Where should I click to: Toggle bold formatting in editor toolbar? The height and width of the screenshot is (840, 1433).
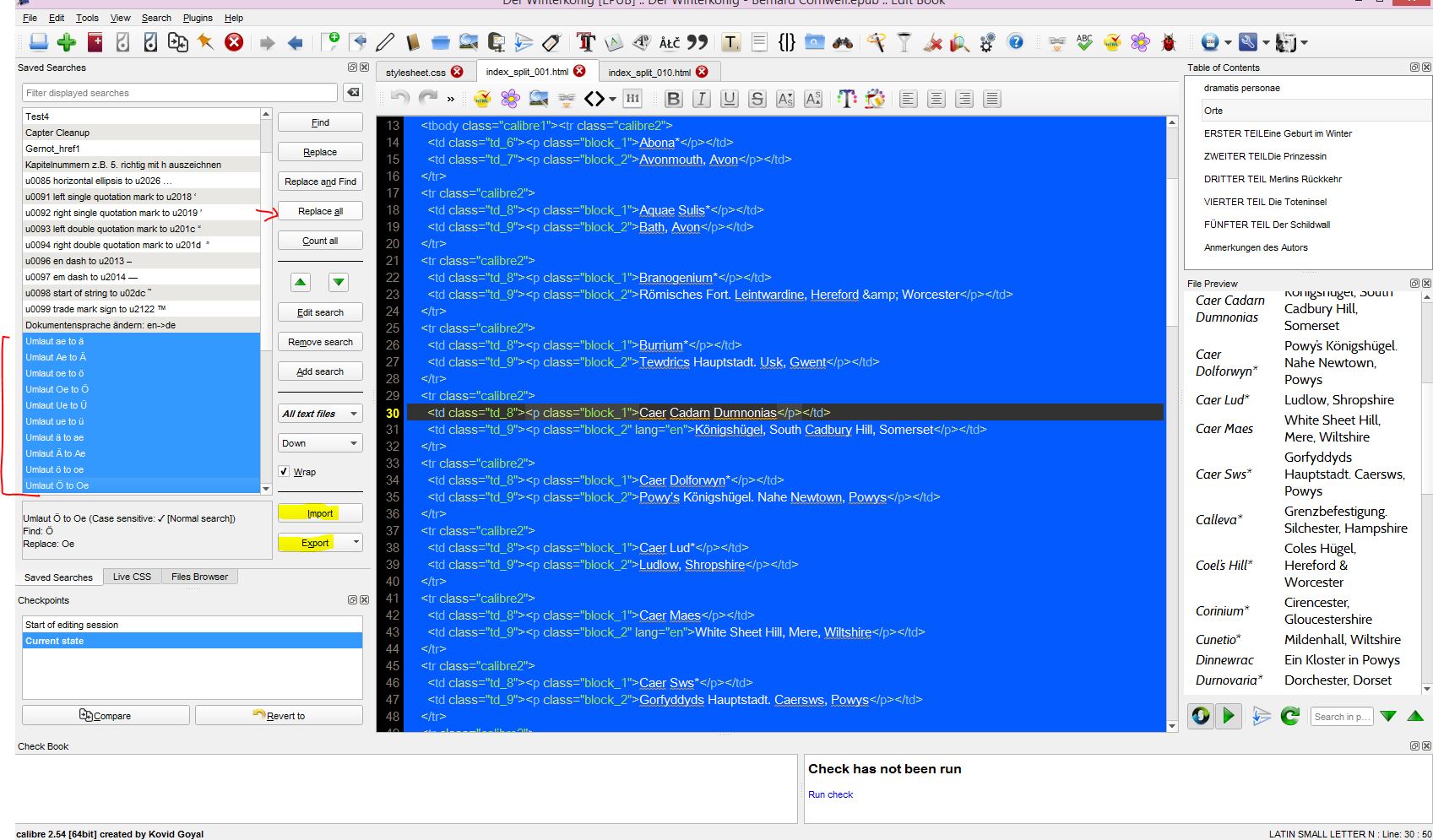tap(673, 99)
